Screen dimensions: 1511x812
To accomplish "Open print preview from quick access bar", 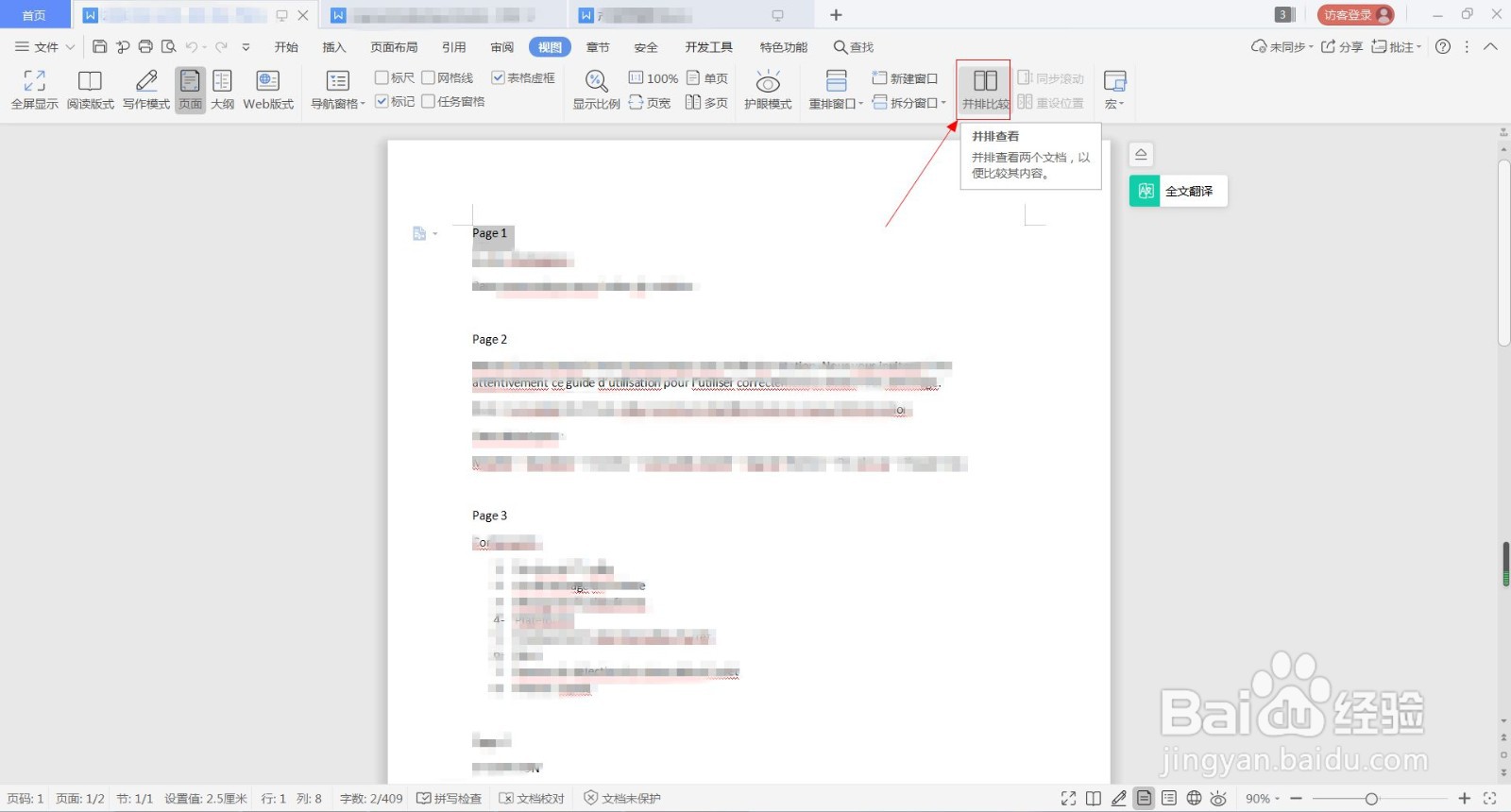I will click(x=169, y=46).
